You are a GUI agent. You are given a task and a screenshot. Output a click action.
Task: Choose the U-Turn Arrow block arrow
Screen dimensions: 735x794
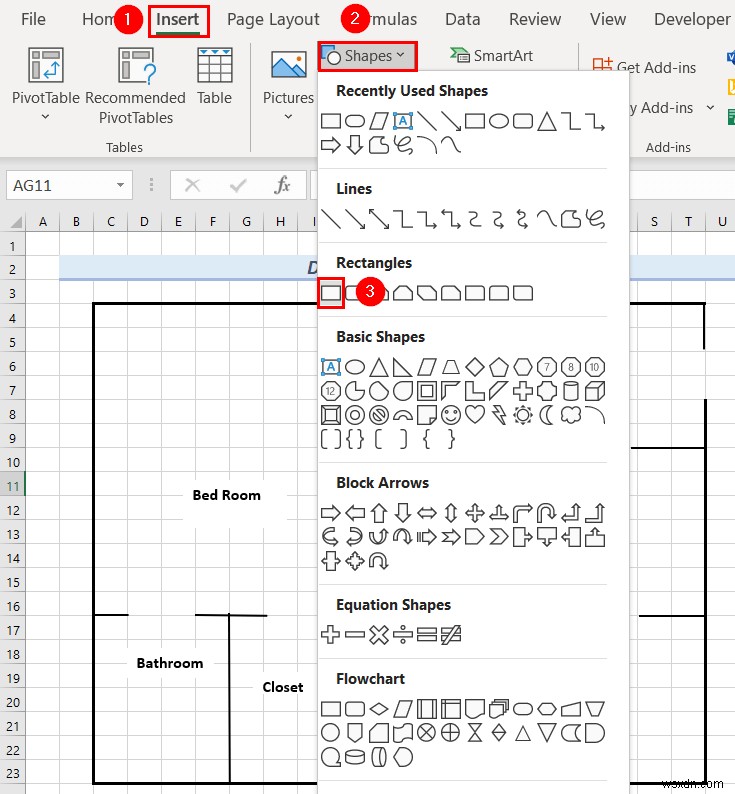[x=547, y=513]
